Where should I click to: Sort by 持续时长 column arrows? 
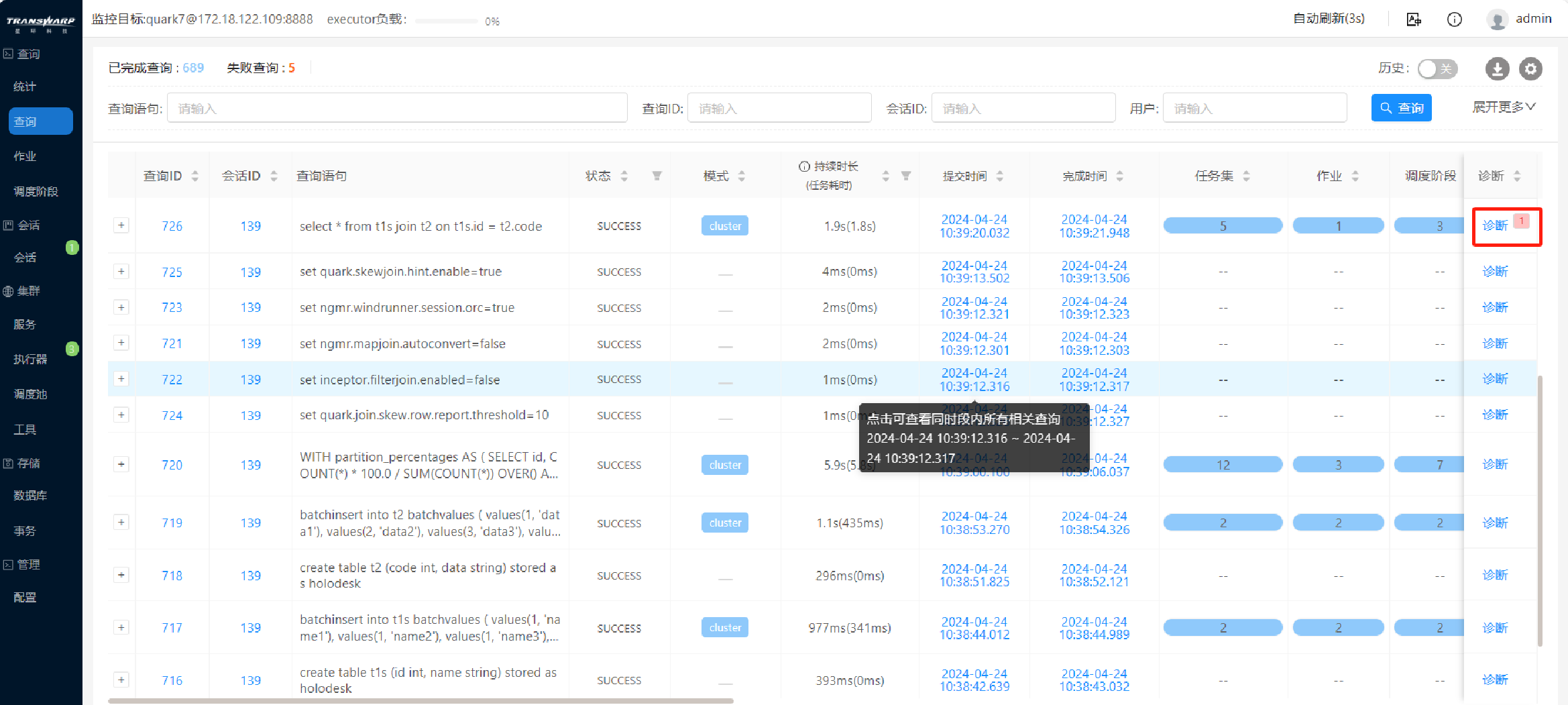[886, 176]
